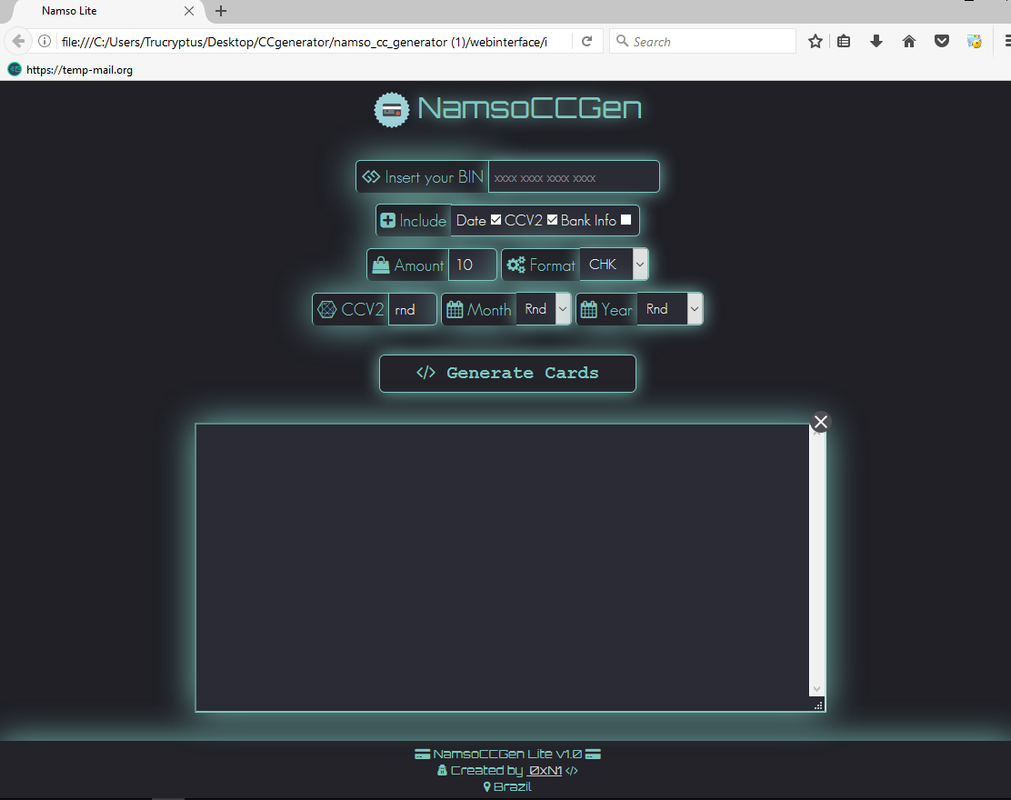Click NamsoCCGen Lite v1.0 footer text
The image size is (1011, 800).
point(507,754)
